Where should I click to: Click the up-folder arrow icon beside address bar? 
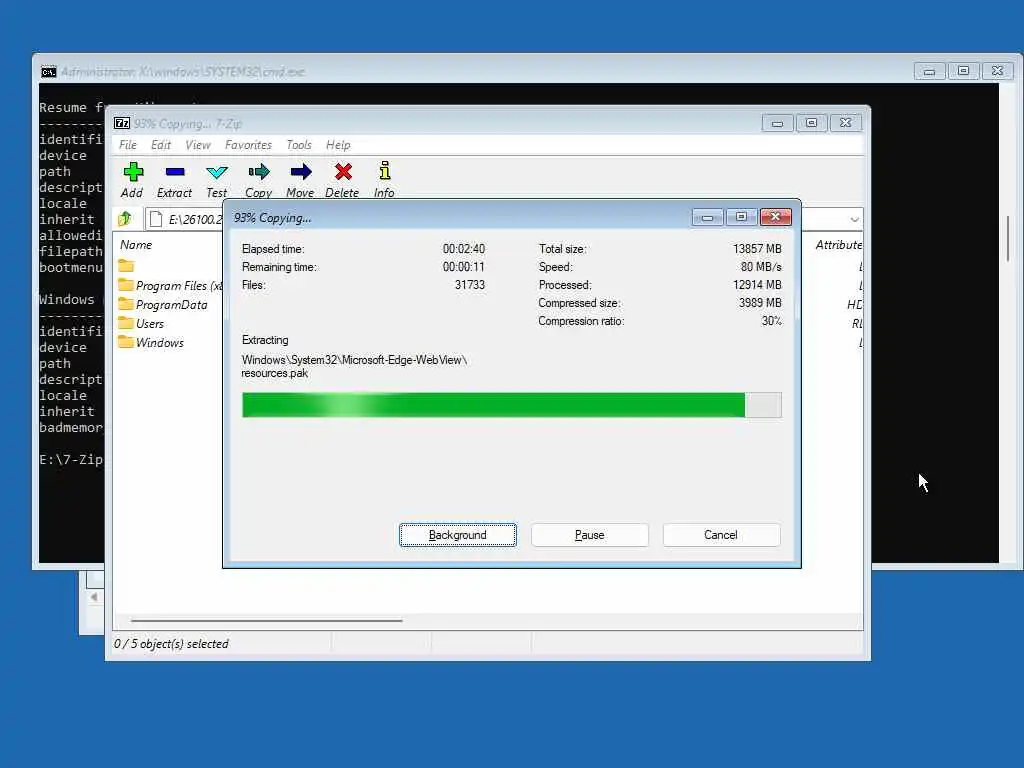(125, 219)
